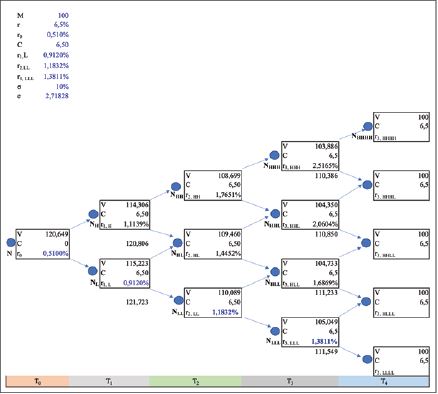The image size is (438, 394).
Task: Click the rate cell 1,1832% in NLL box
Action: pos(225,312)
